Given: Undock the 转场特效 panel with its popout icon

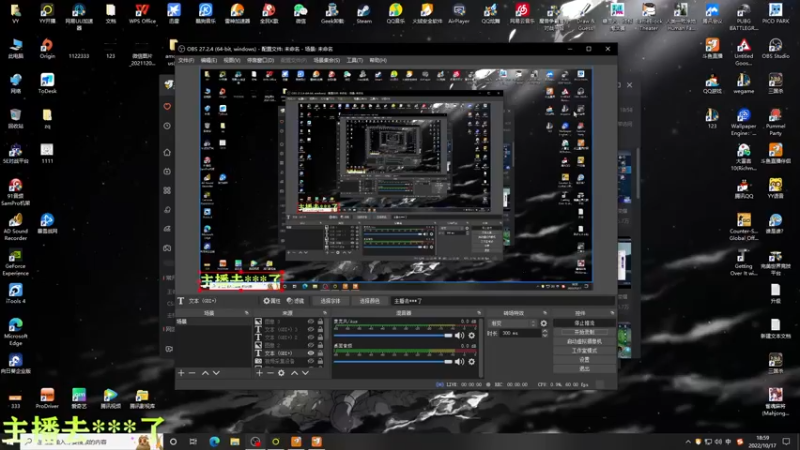Looking at the screenshot, I should pos(544,313).
